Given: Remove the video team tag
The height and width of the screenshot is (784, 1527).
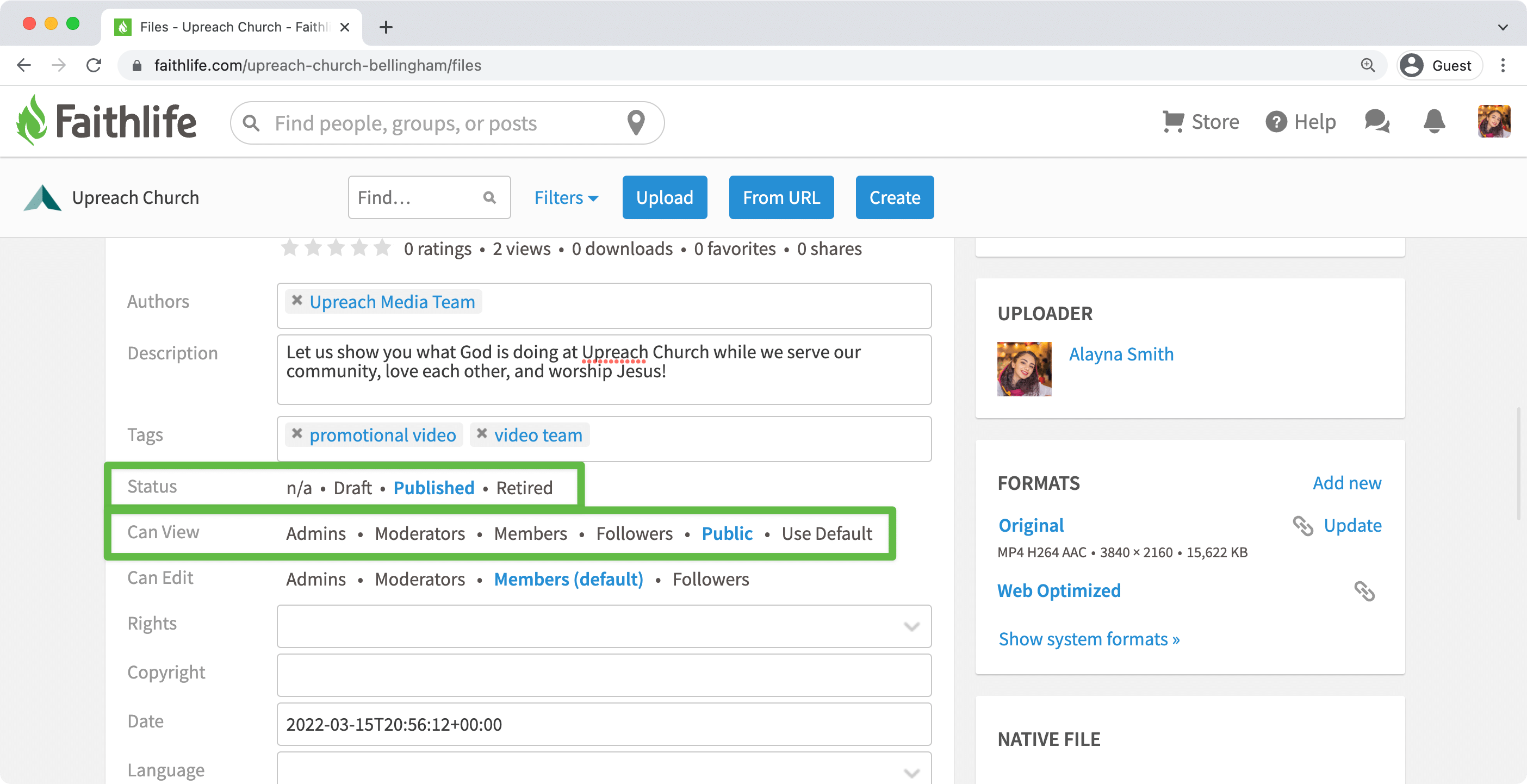Looking at the screenshot, I should [482, 434].
